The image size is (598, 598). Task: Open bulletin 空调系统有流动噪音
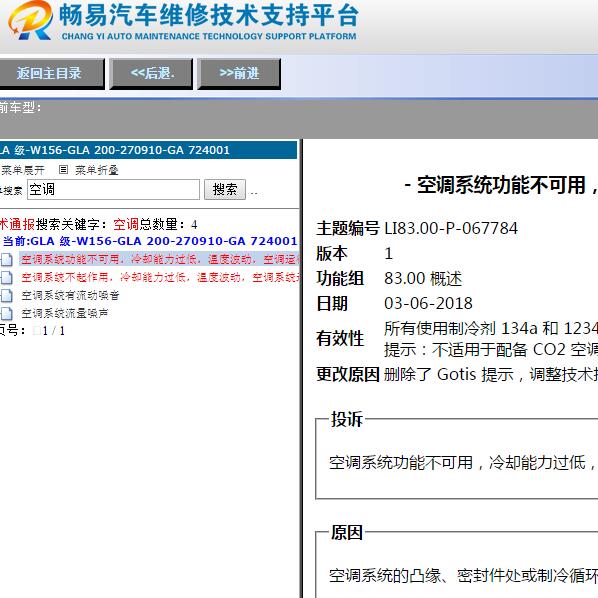[x=71, y=295]
